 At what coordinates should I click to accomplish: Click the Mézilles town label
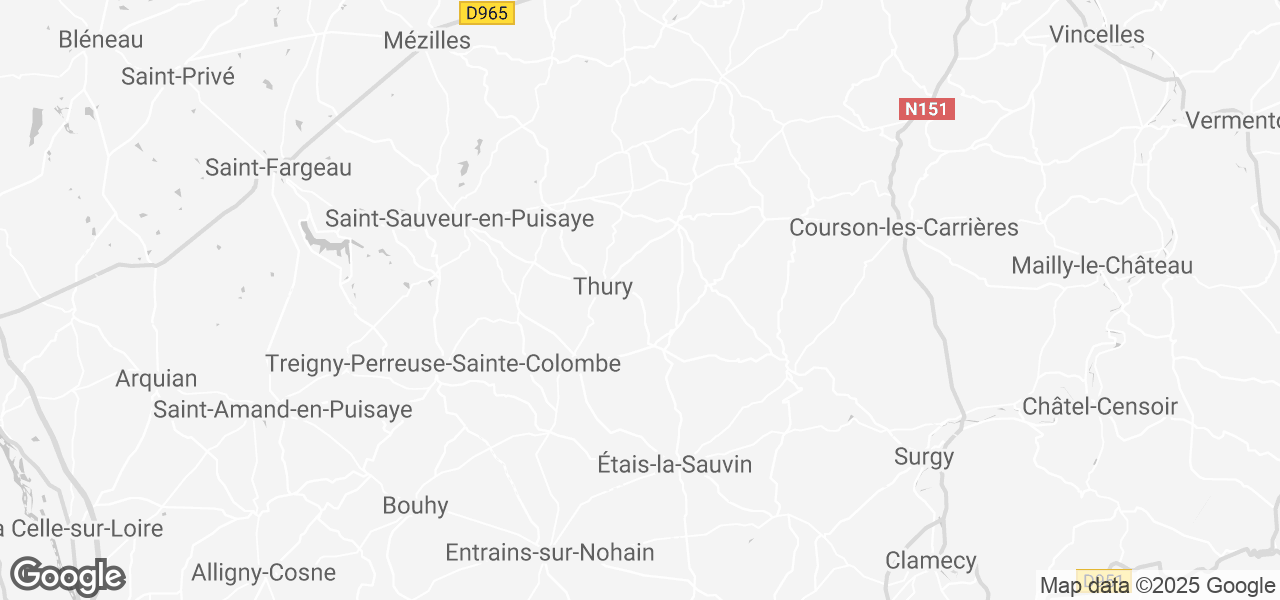click(x=427, y=41)
